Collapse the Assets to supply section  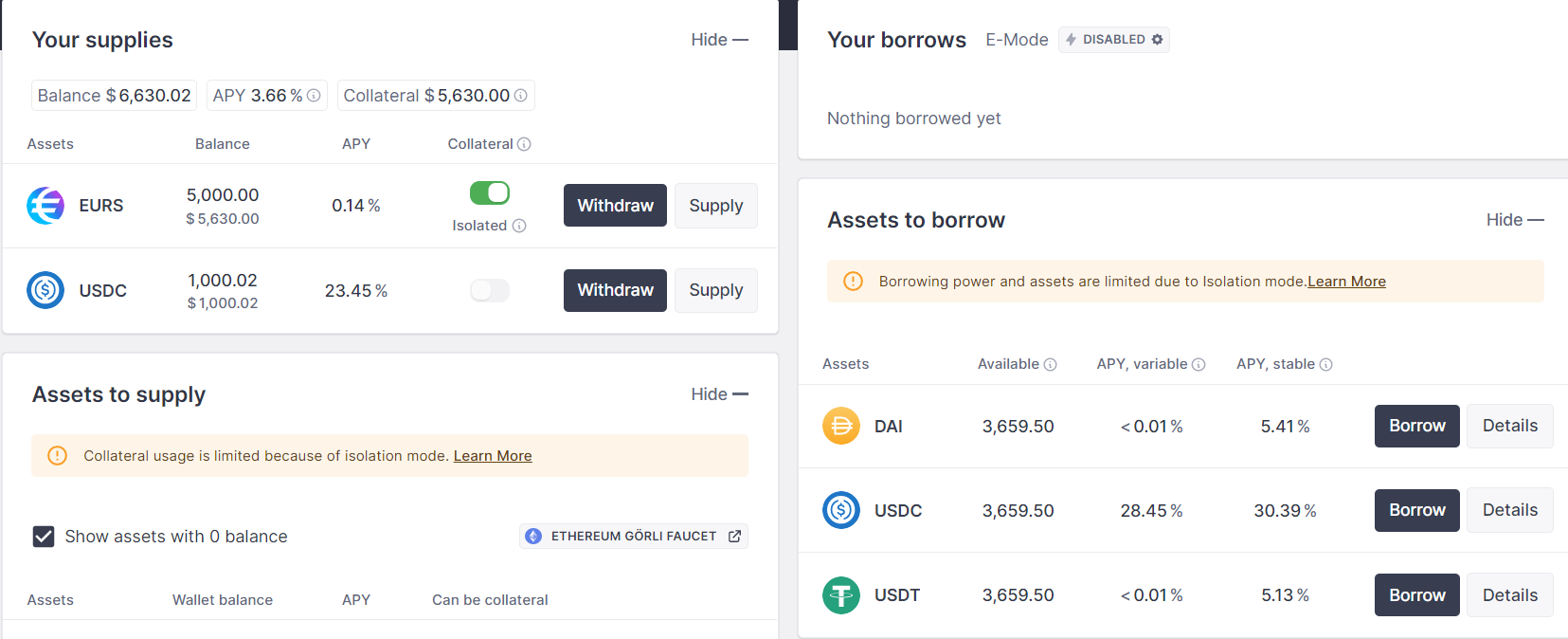(719, 394)
